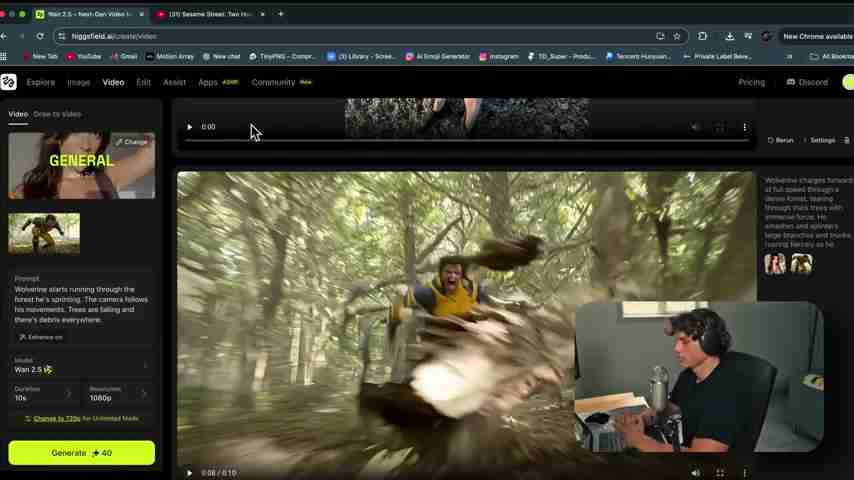This screenshot has width=854, height=480.
Task: Close the Sesame Street browser tab
Action: click(263, 14)
